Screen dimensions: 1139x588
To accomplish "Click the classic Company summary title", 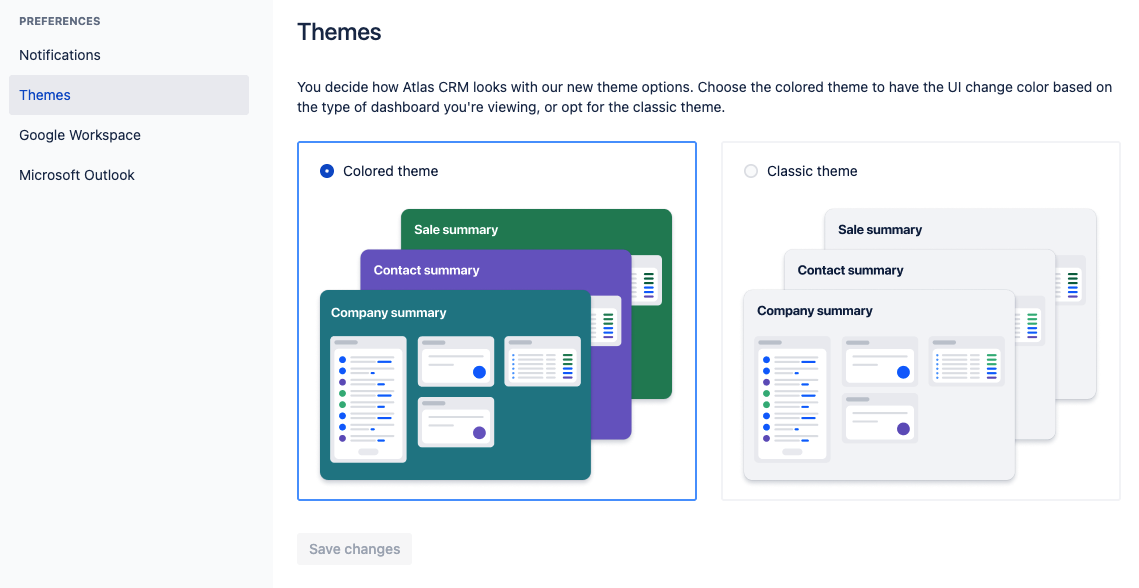I will click(x=814, y=311).
